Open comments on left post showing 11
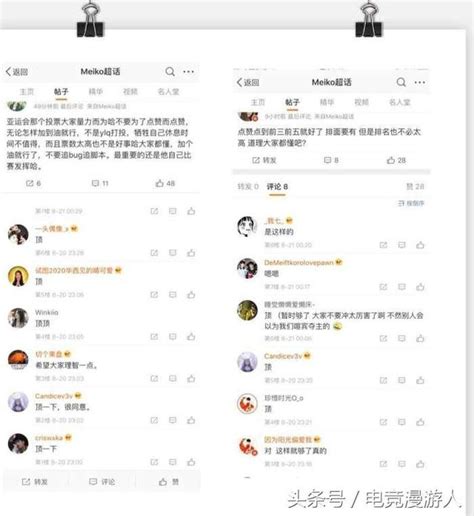 100,183
